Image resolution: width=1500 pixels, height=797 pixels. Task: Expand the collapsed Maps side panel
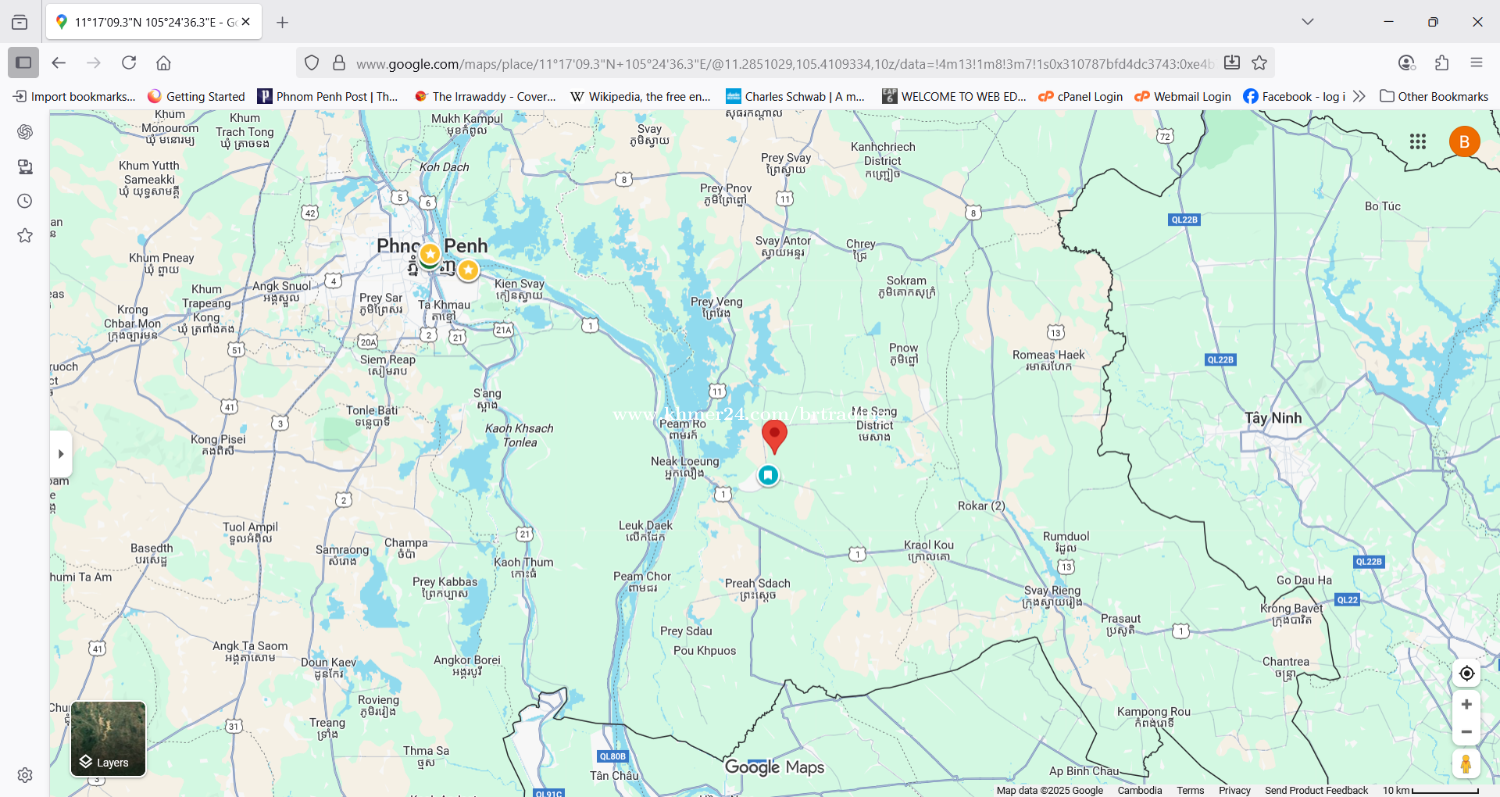[x=61, y=454]
